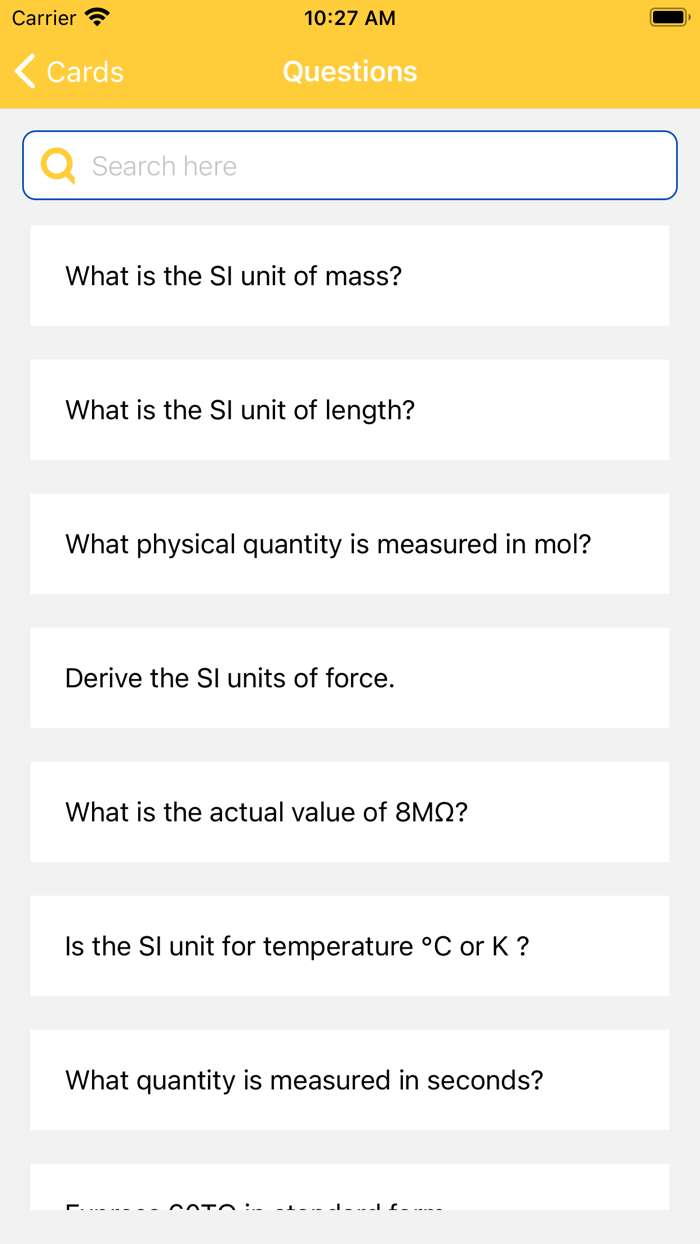Click the search magnifier icon
Screen dimensions: 700x1244
58,164
